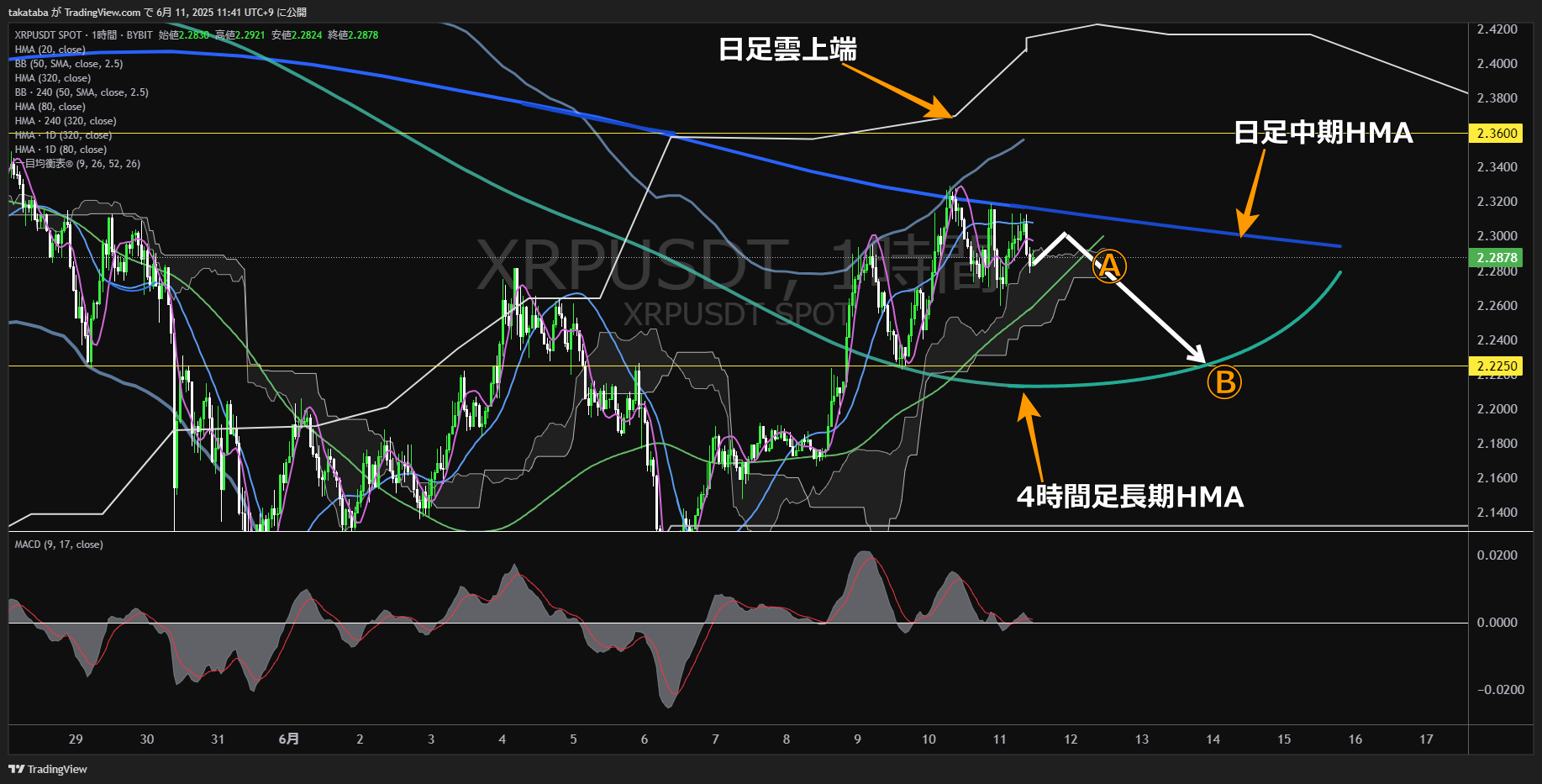1542x784 pixels.
Task: Click the TradingView logo at the bottom
Action: pos(48,769)
